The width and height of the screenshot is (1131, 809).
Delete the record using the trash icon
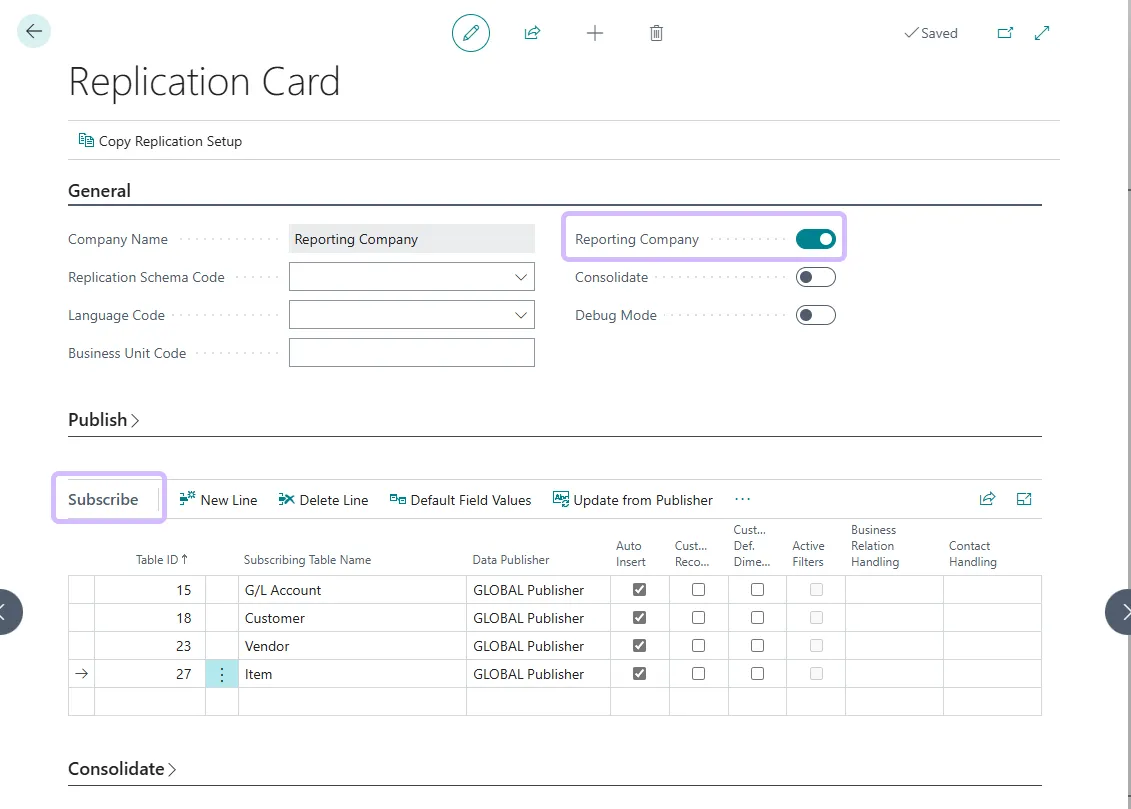(x=656, y=32)
